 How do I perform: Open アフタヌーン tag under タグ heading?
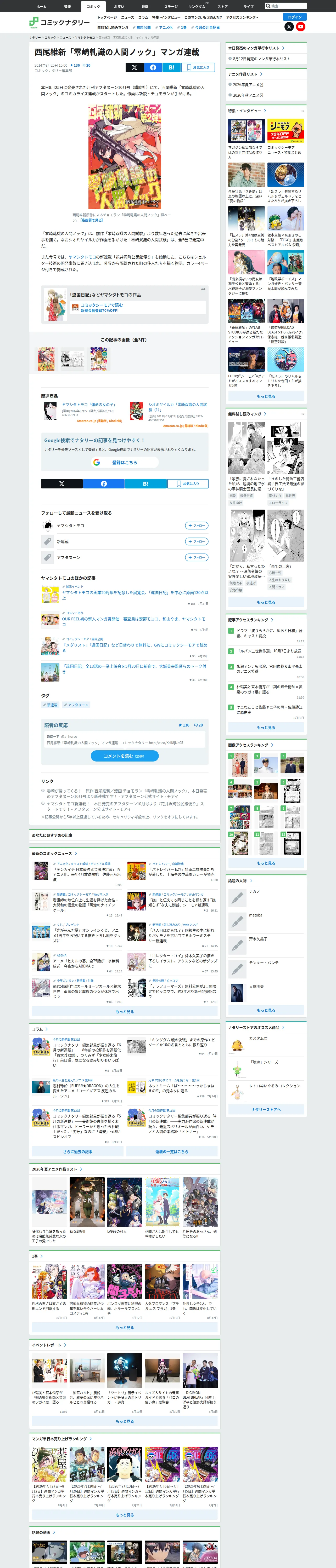click(76, 704)
